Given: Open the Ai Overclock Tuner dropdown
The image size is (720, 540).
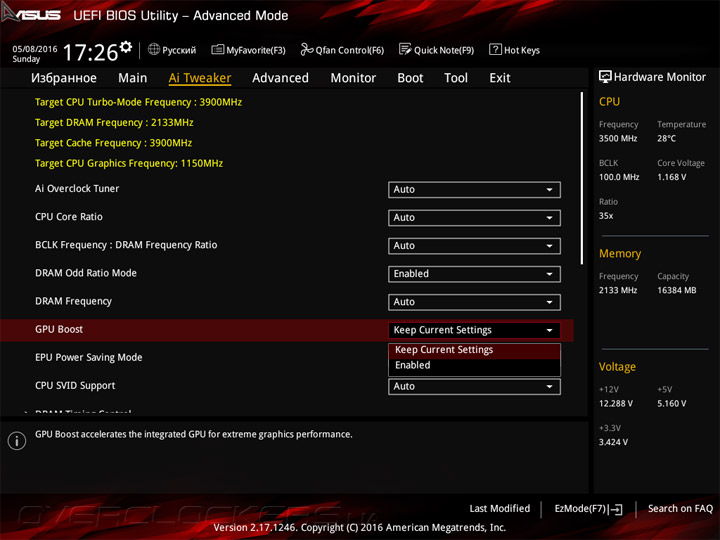Looking at the screenshot, I should pyautogui.click(x=474, y=190).
